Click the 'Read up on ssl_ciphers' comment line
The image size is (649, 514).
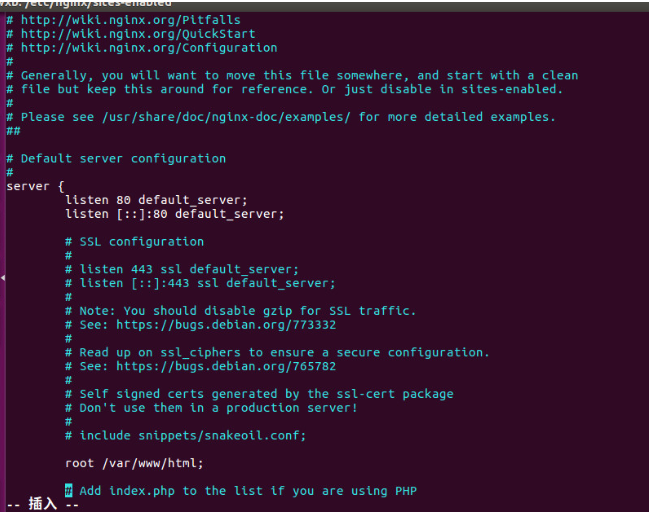point(284,352)
